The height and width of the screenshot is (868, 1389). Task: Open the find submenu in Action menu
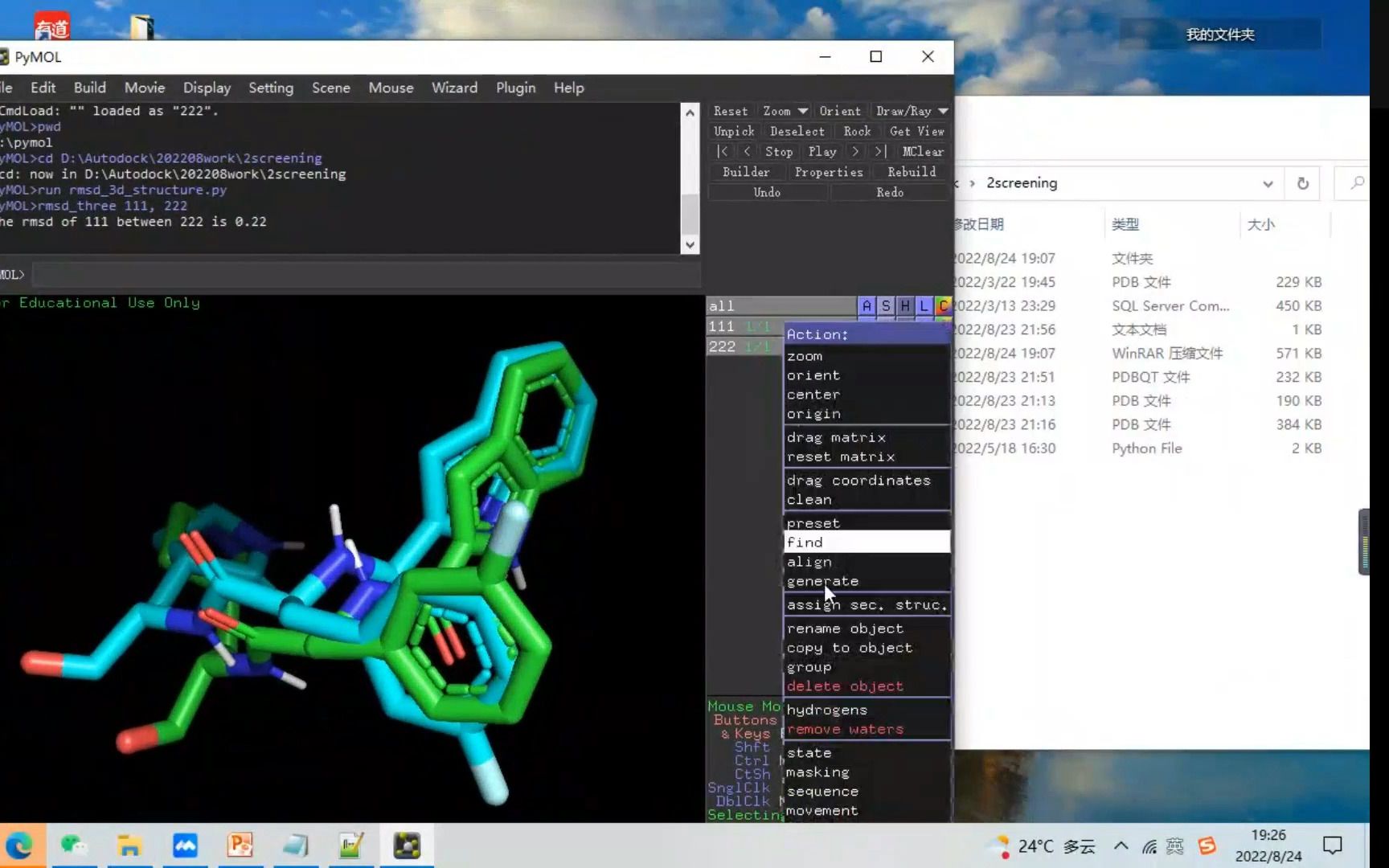pos(867,542)
